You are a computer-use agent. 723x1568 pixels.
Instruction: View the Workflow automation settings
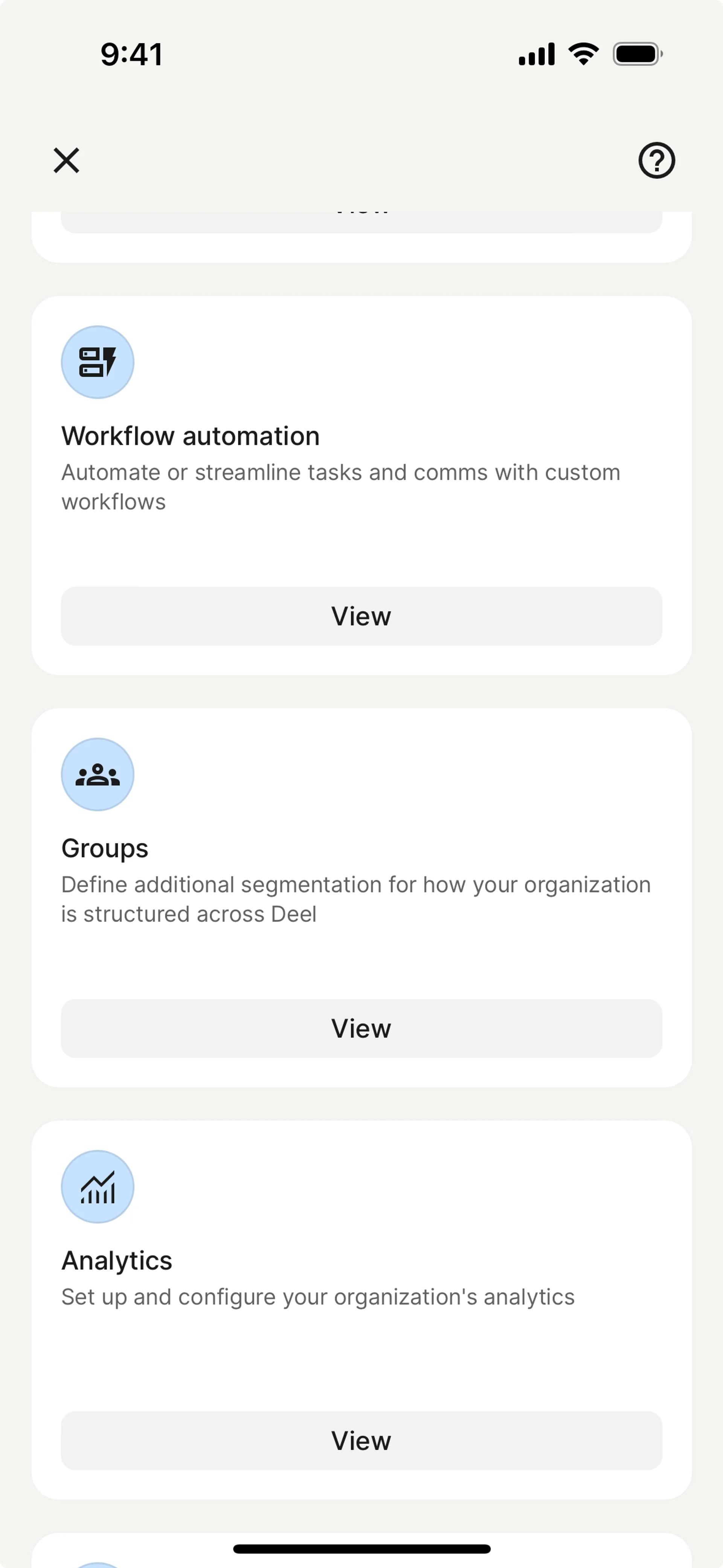point(361,616)
